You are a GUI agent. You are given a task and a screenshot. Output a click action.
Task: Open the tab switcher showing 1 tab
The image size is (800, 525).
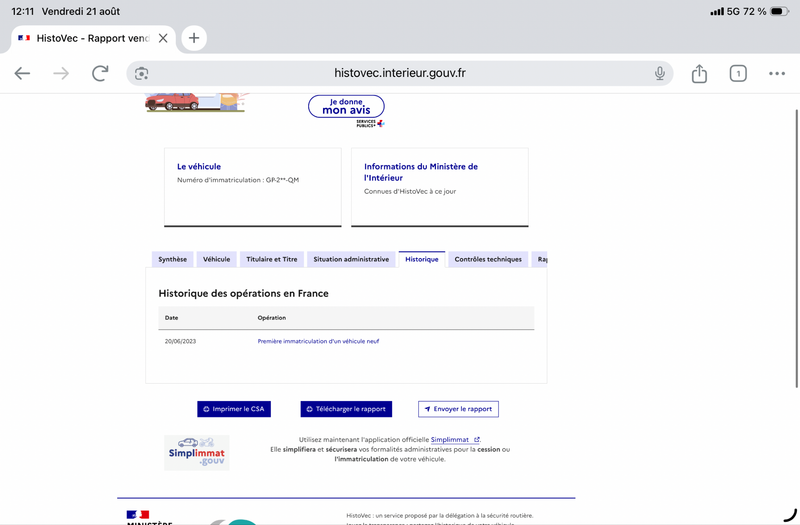tap(738, 73)
